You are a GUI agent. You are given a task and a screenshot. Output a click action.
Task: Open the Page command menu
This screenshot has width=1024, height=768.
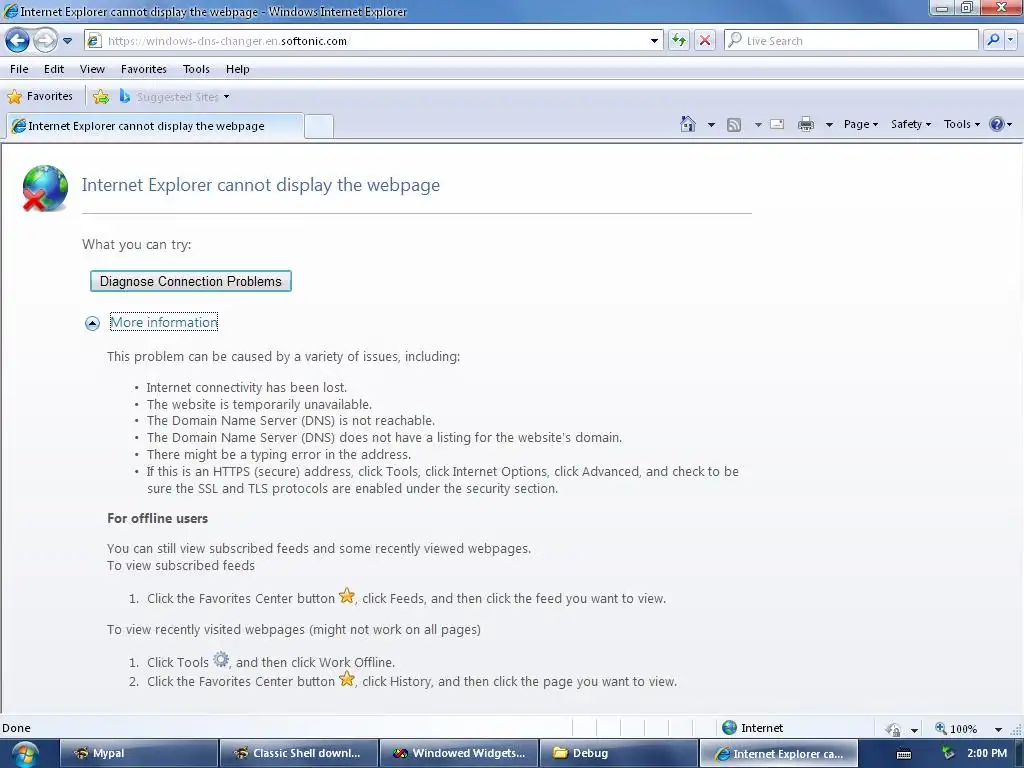pyautogui.click(x=861, y=124)
